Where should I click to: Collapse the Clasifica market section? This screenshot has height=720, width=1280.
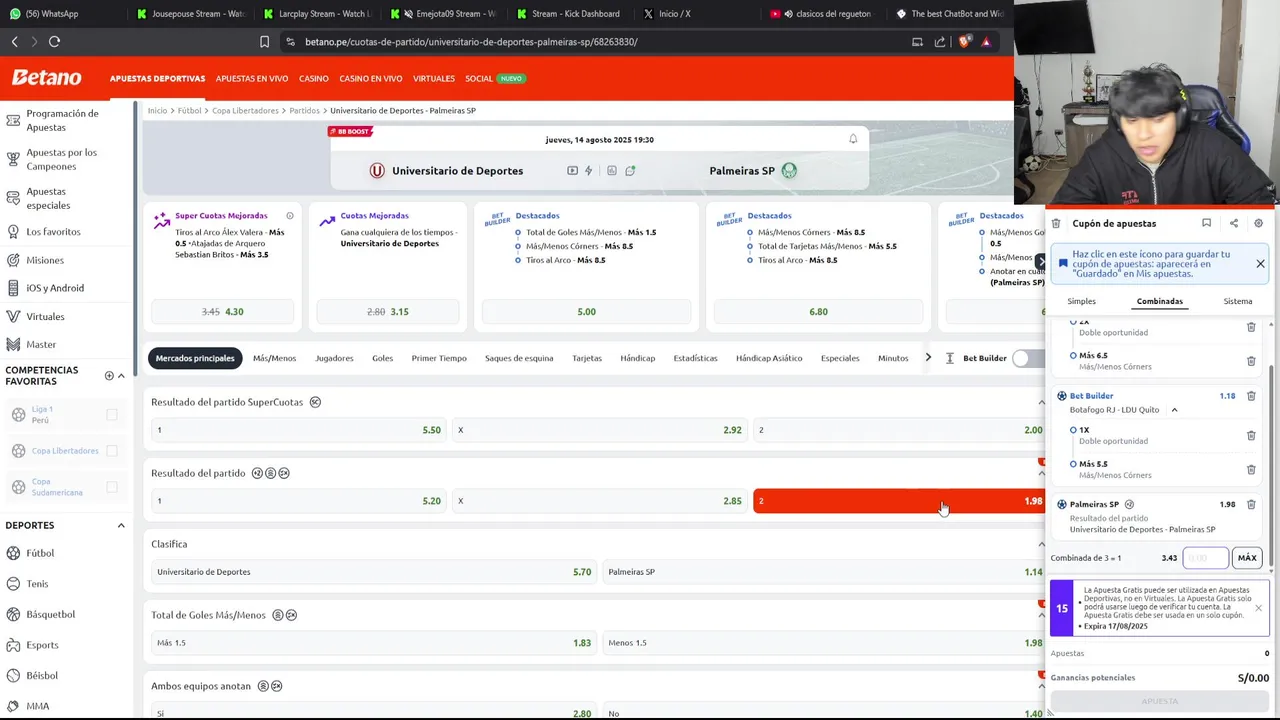click(x=1041, y=544)
